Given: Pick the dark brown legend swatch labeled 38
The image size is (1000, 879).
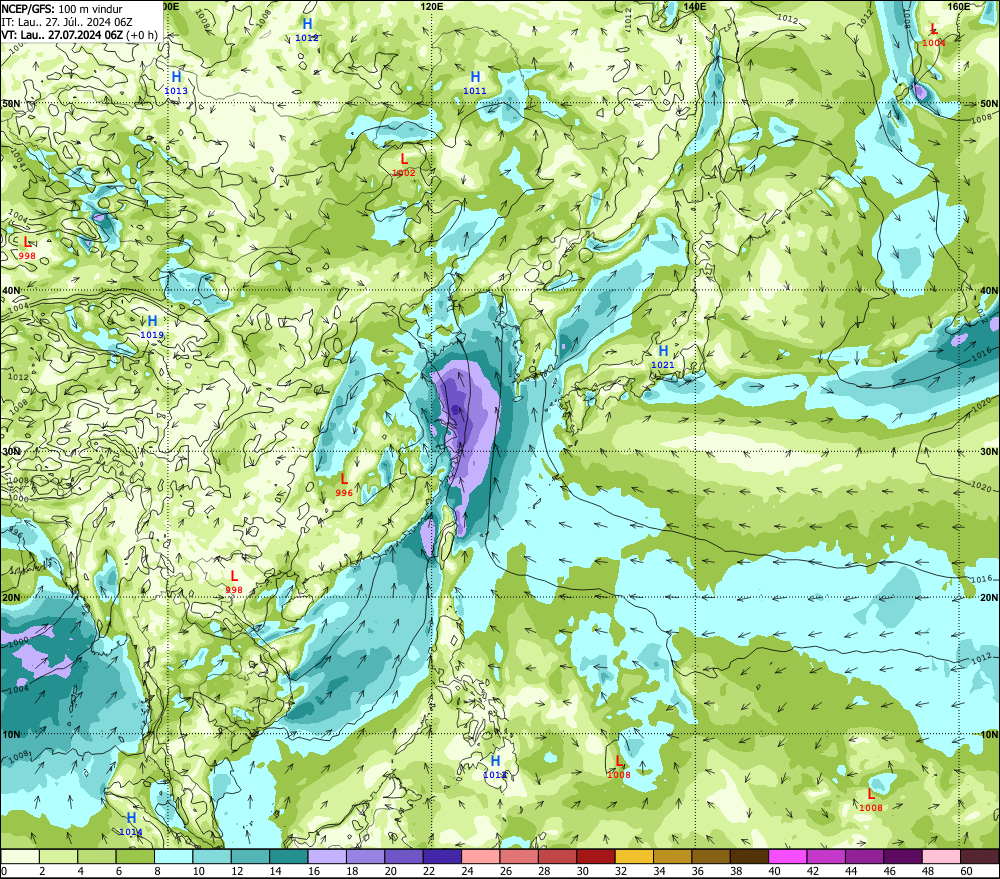Looking at the screenshot, I should [x=749, y=856].
